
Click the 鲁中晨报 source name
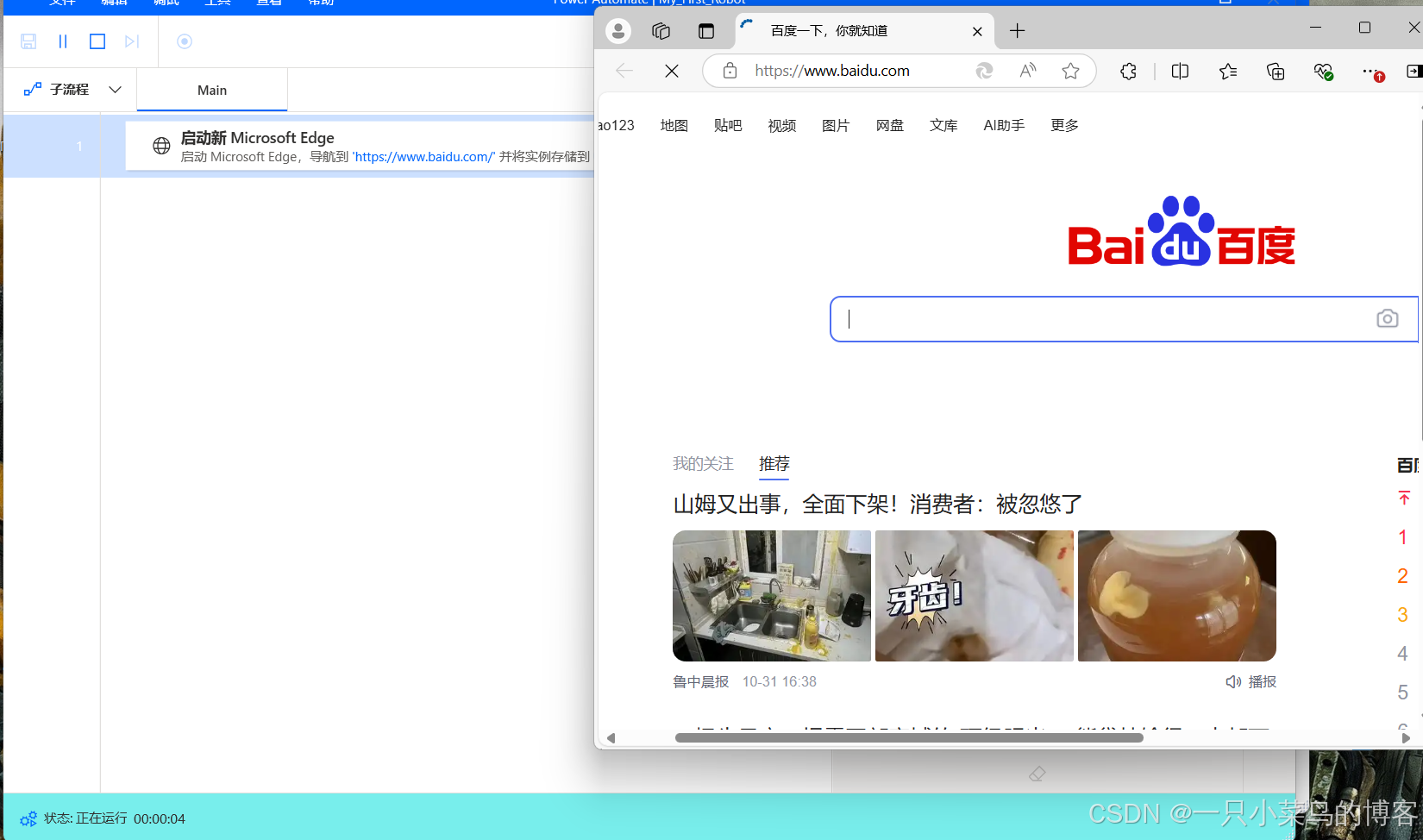coord(700,682)
